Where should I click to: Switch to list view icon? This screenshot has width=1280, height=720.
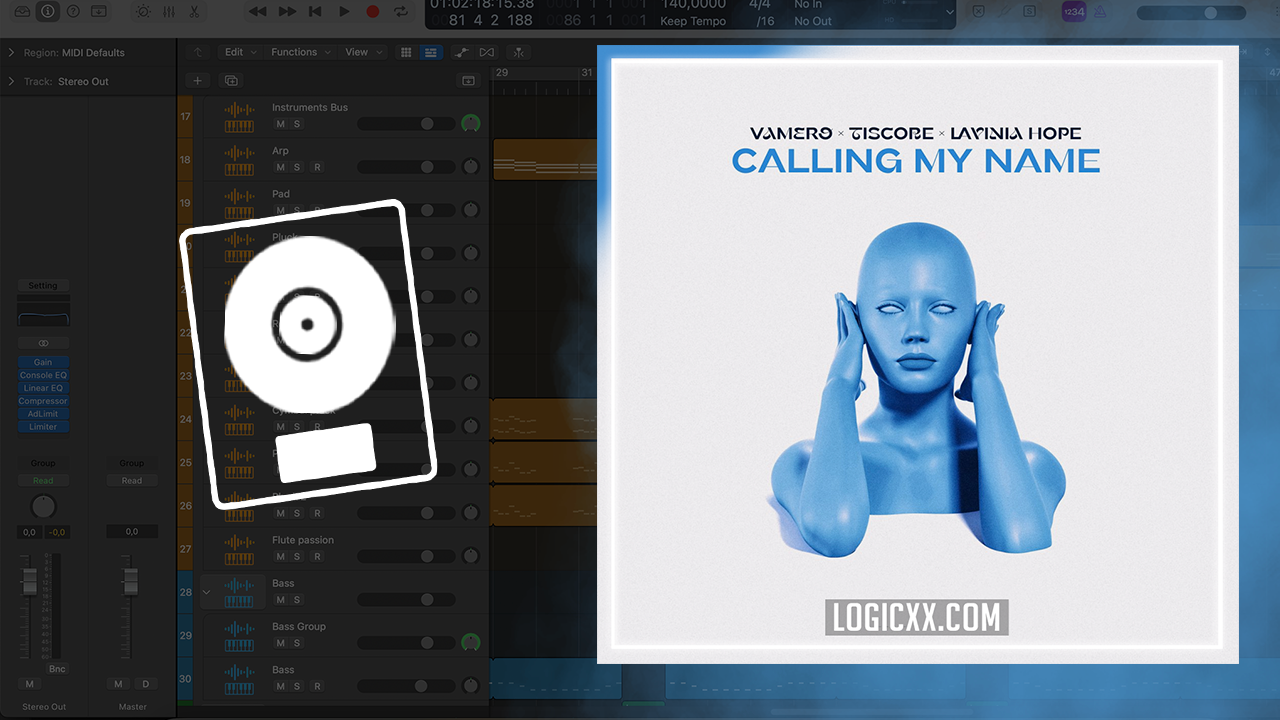pos(430,52)
